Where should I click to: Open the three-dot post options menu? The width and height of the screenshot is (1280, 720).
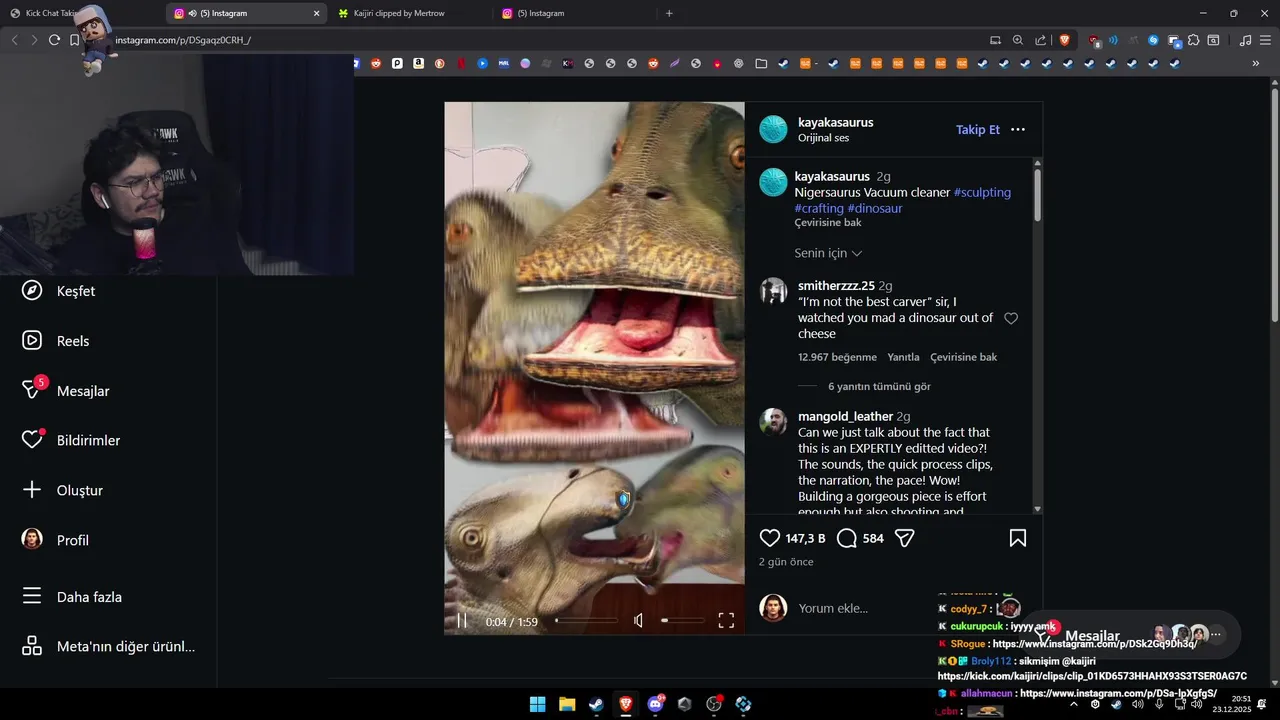pos(1018,130)
